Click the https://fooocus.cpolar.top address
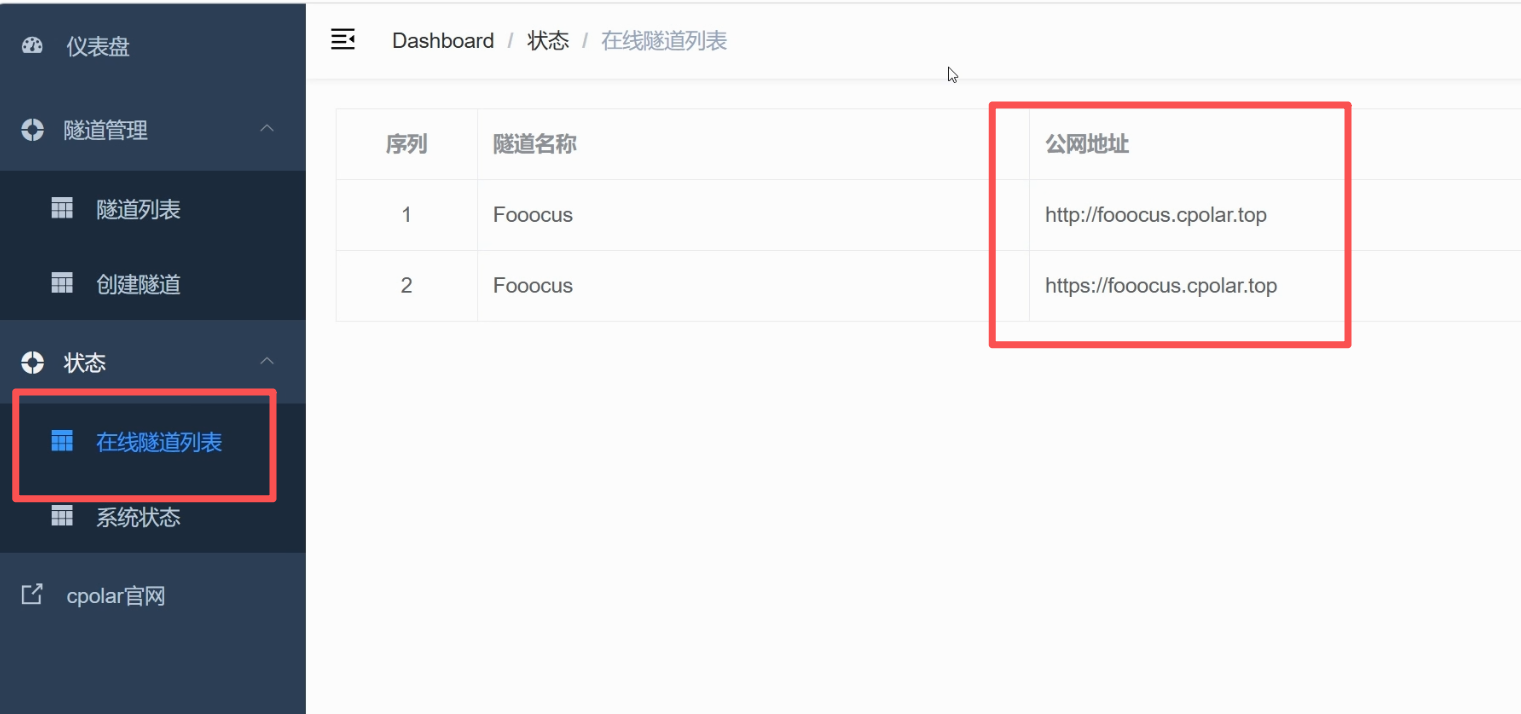This screenshot has width=1521, height=714. point(1161,286)
